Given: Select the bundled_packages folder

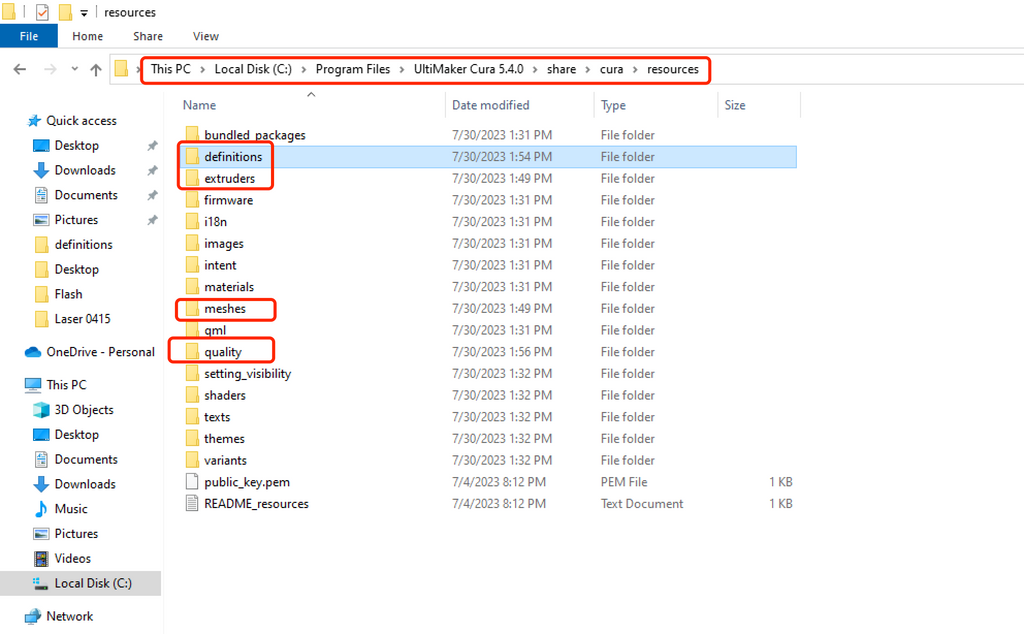Looking at the screenshot, I should pos(255,135).
